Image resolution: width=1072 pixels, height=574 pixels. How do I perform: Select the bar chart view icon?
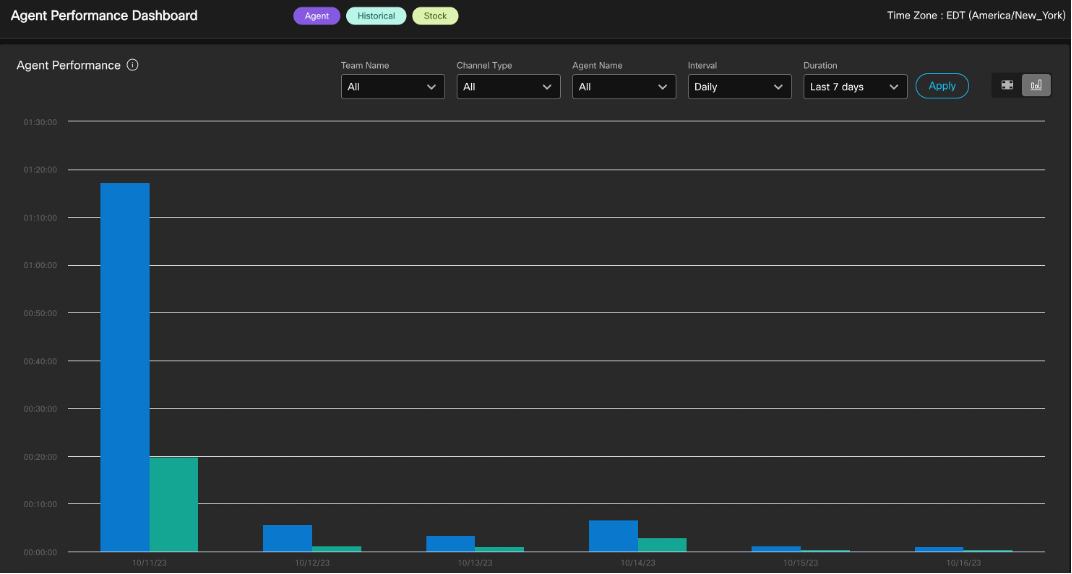1036,85
